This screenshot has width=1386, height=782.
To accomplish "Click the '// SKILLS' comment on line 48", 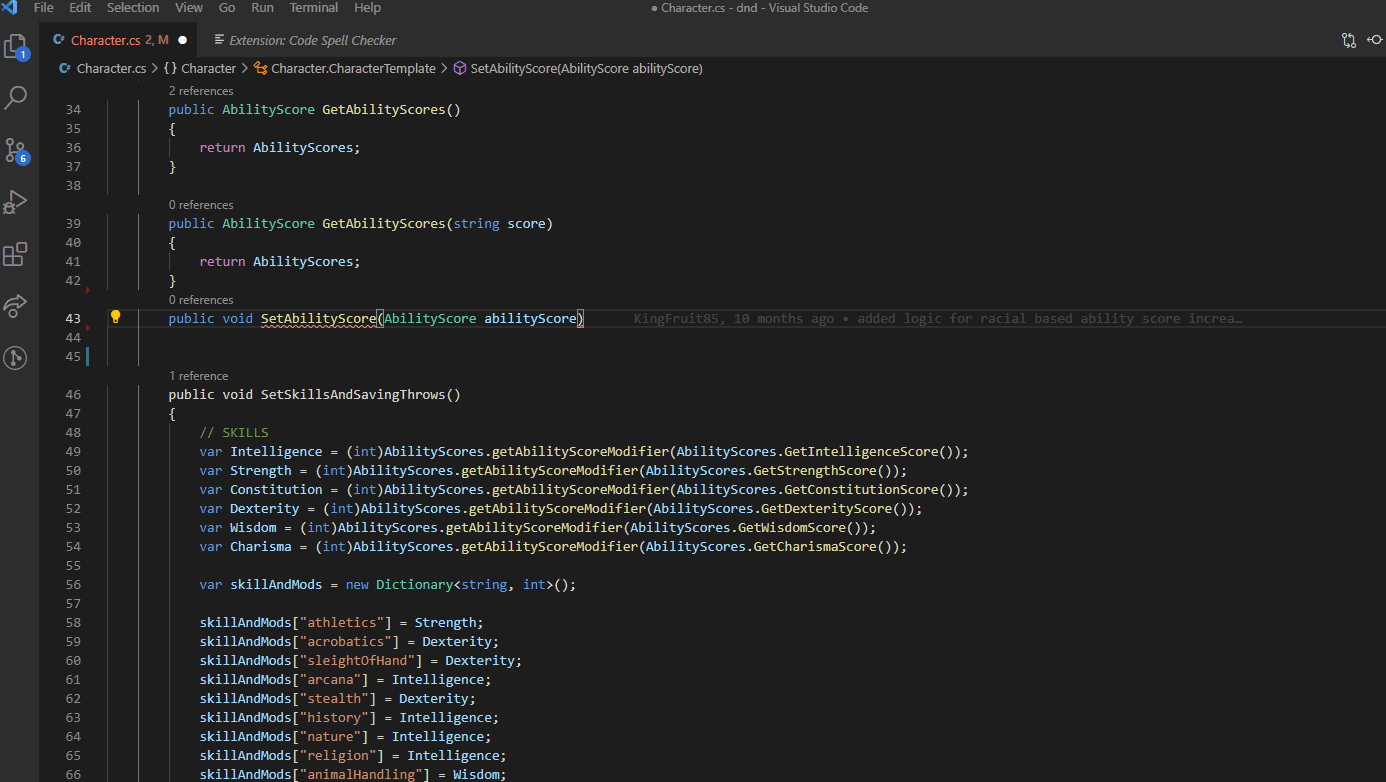I will [234, 432].
